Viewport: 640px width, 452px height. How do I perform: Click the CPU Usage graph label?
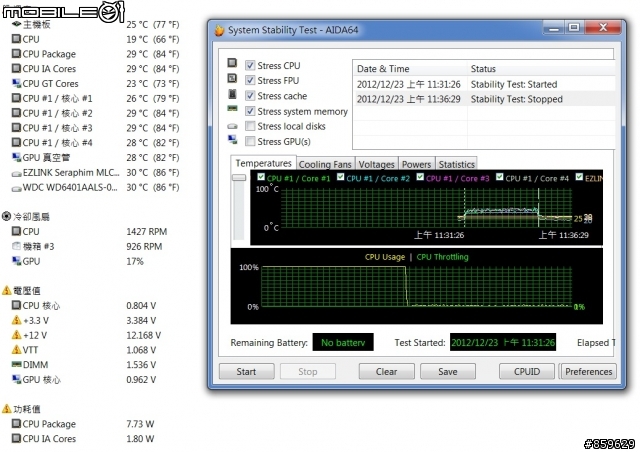[x=384, y=257]
